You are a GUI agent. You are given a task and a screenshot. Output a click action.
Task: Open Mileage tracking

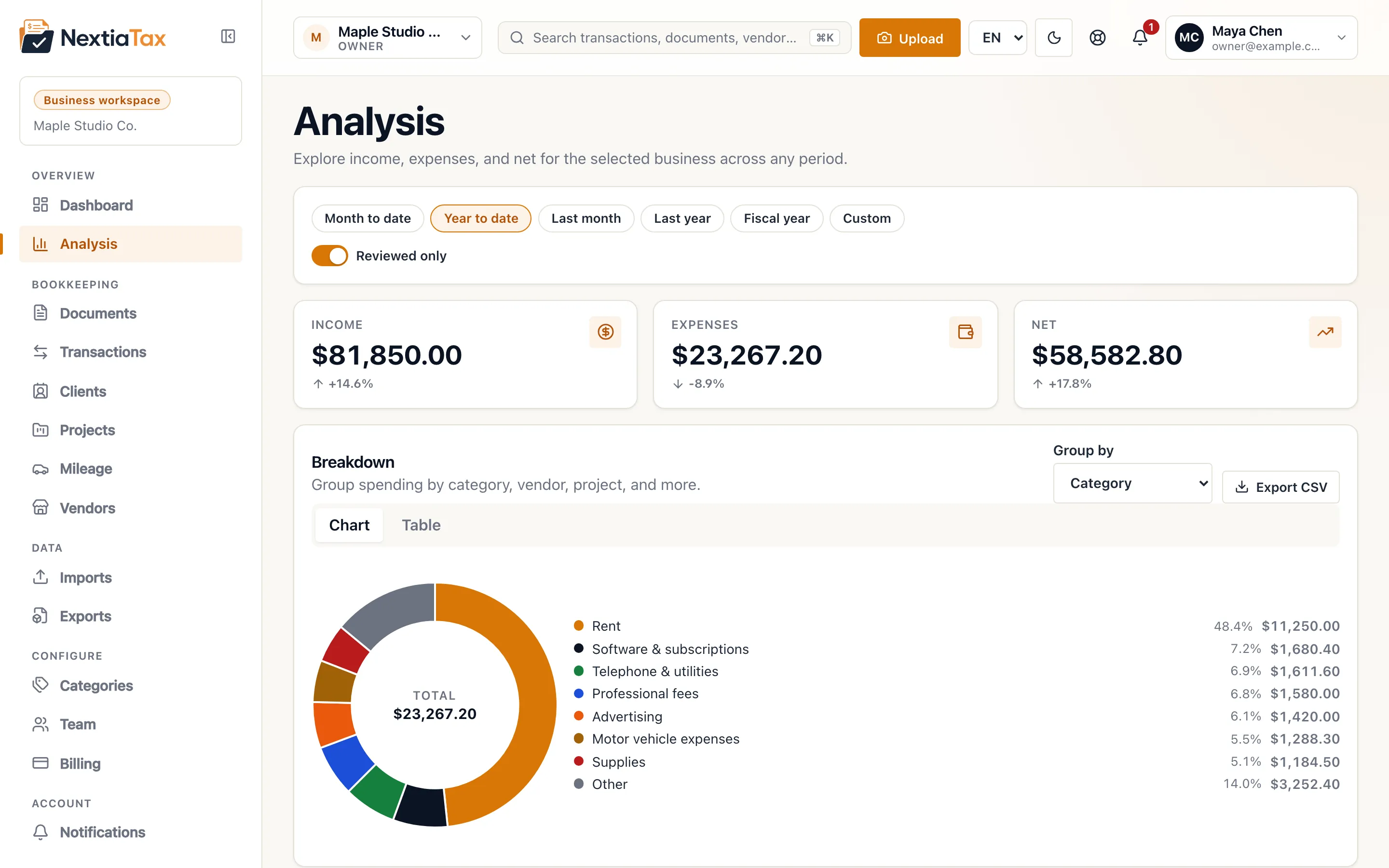(x=130, y=468)
